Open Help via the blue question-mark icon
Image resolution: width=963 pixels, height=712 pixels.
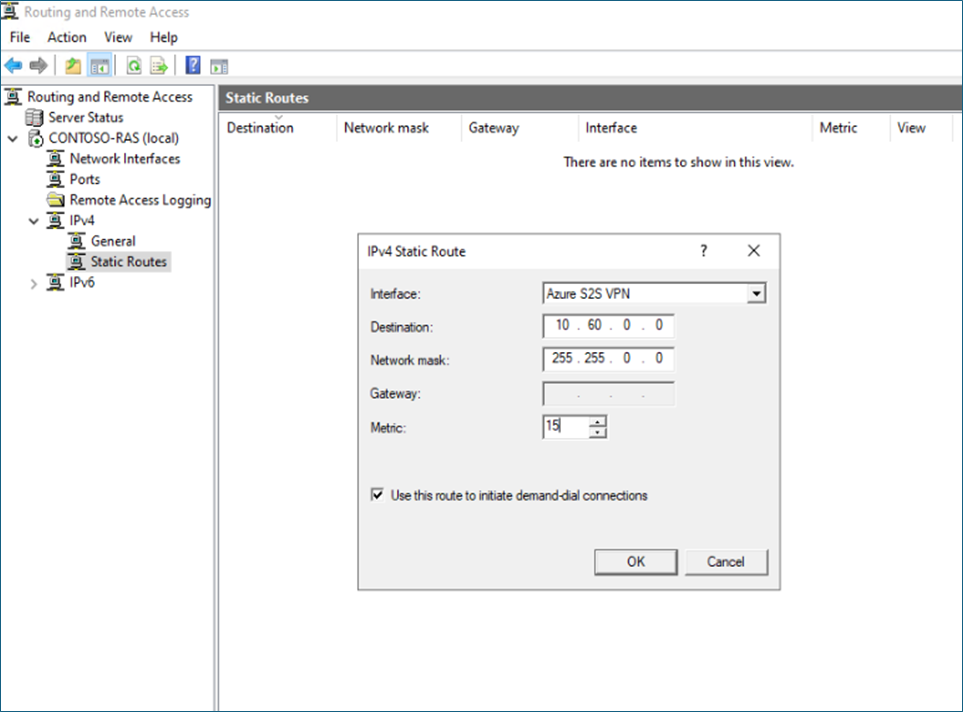(193, 66)
